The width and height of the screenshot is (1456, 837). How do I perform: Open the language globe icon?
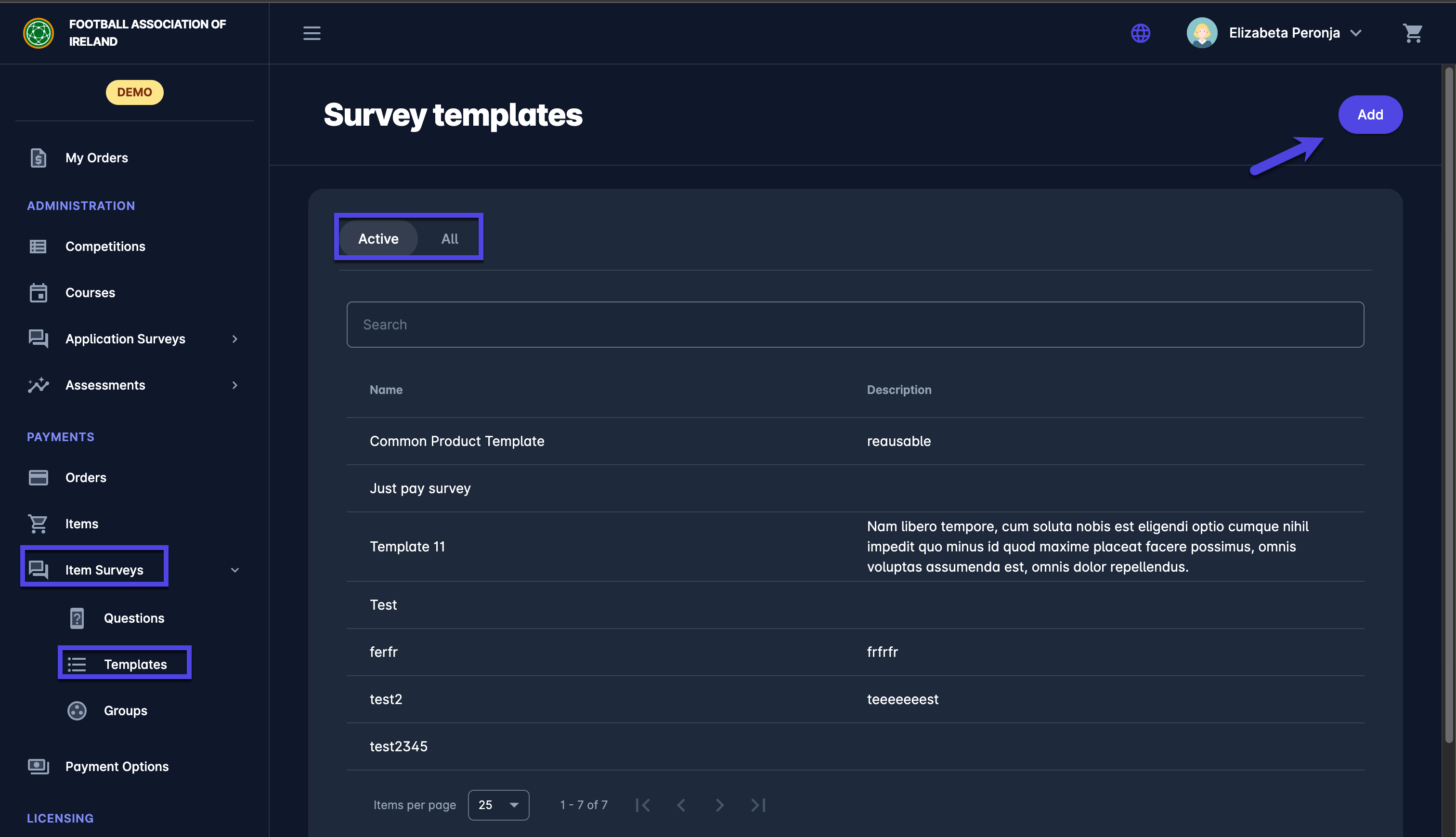1140,33
